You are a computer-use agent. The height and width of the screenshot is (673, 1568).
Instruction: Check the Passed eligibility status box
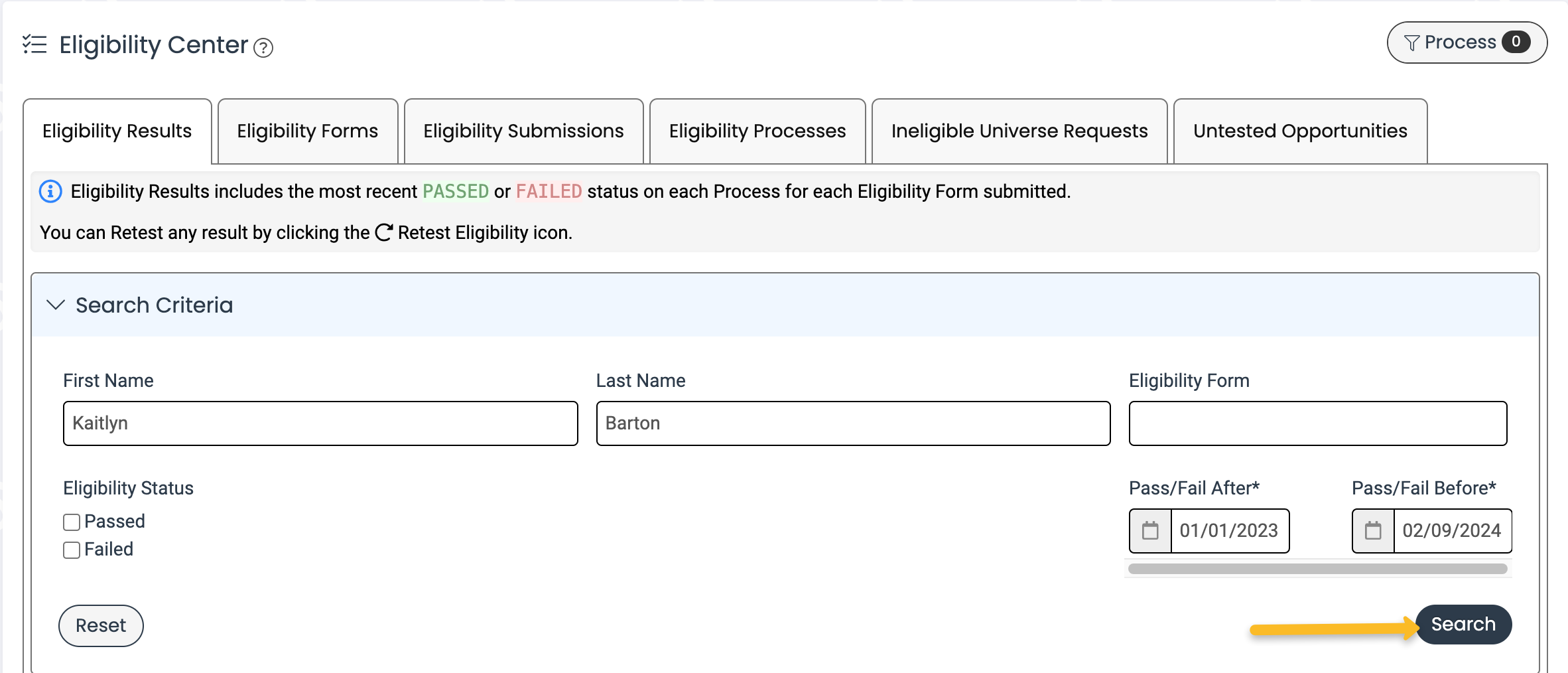(x=72, y=522)
